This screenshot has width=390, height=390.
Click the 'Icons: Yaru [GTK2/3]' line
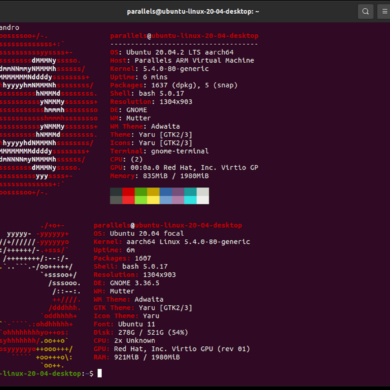pyautogui.click(x=151, y=143)
